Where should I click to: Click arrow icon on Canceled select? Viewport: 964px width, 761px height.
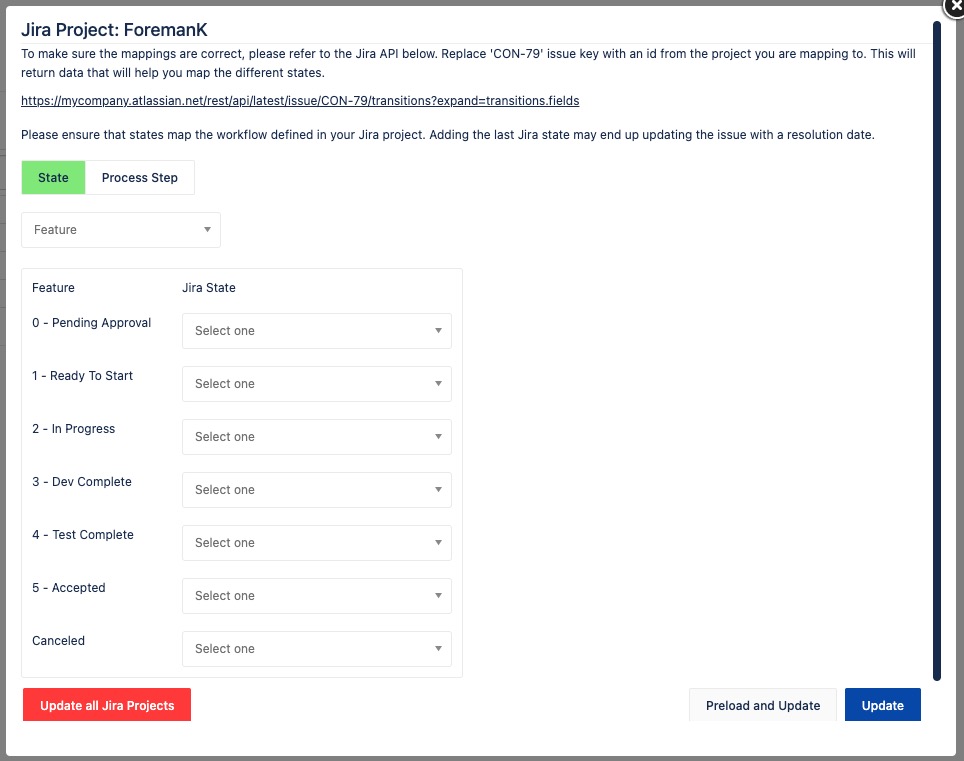438,649
